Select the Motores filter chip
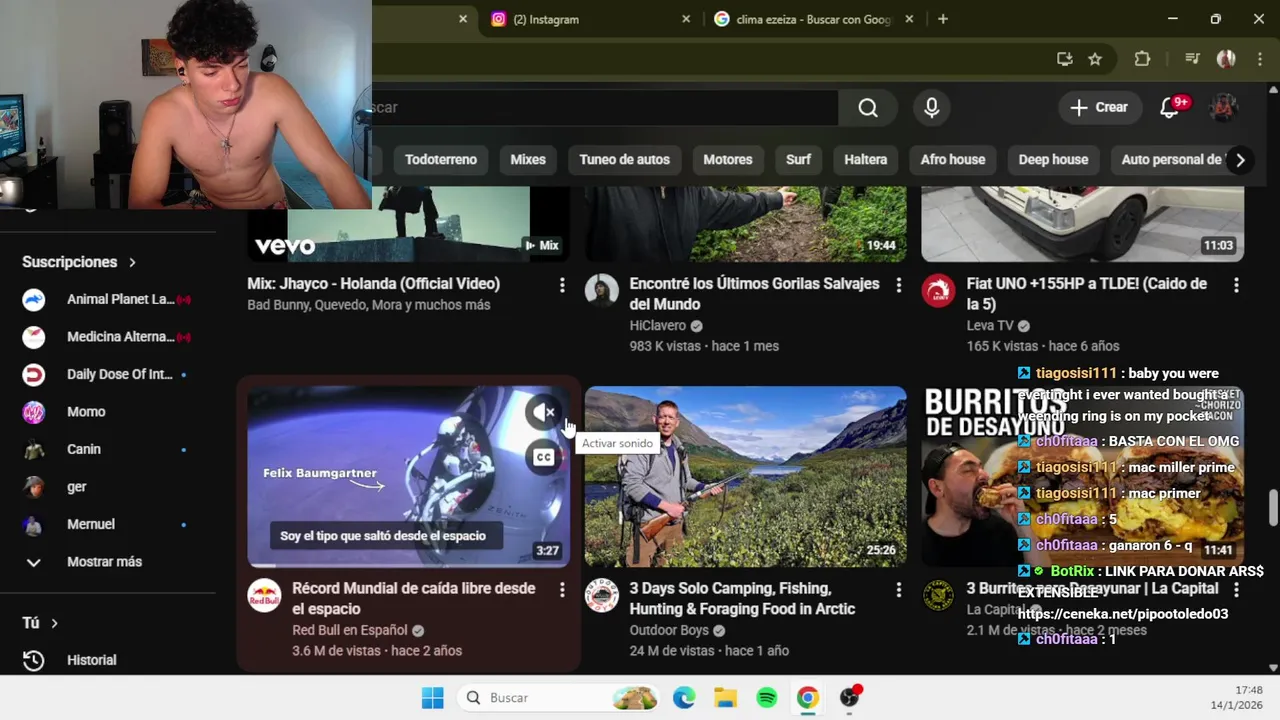Image resolution: width=1280 pixels, height=720 pixels. 728,160
